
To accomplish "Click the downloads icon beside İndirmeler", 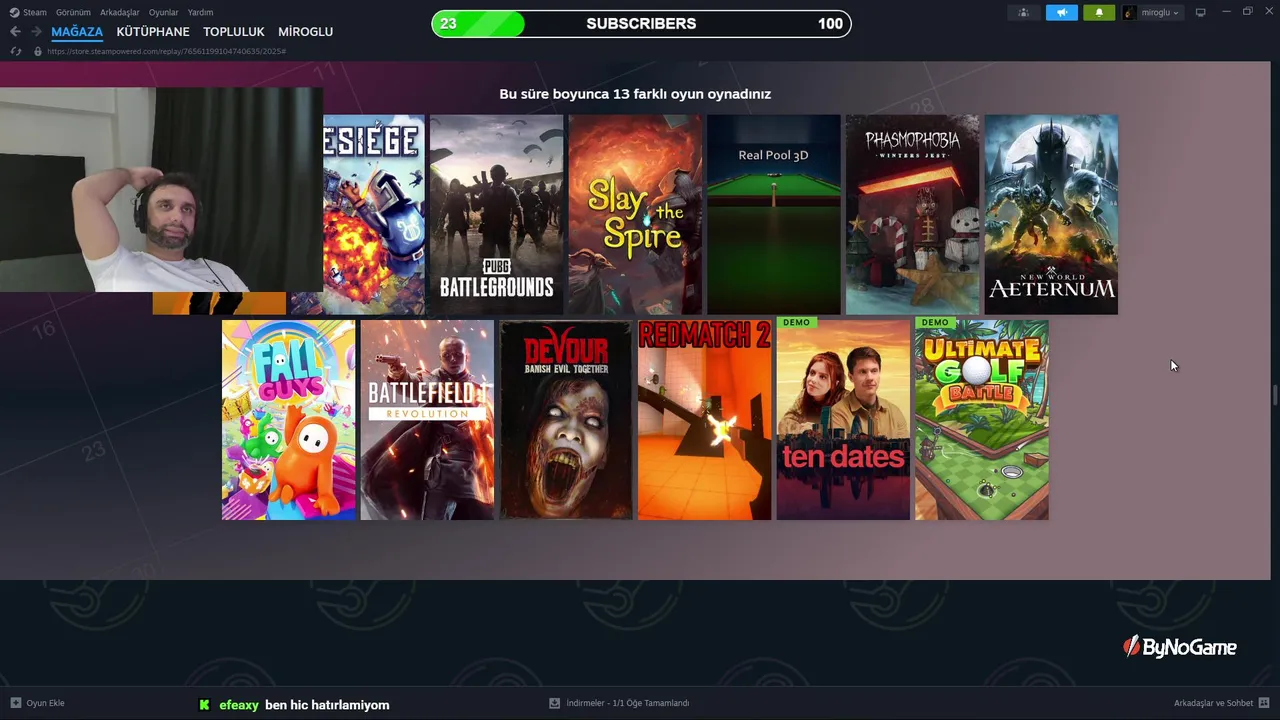I will click(x=554, y=703).
